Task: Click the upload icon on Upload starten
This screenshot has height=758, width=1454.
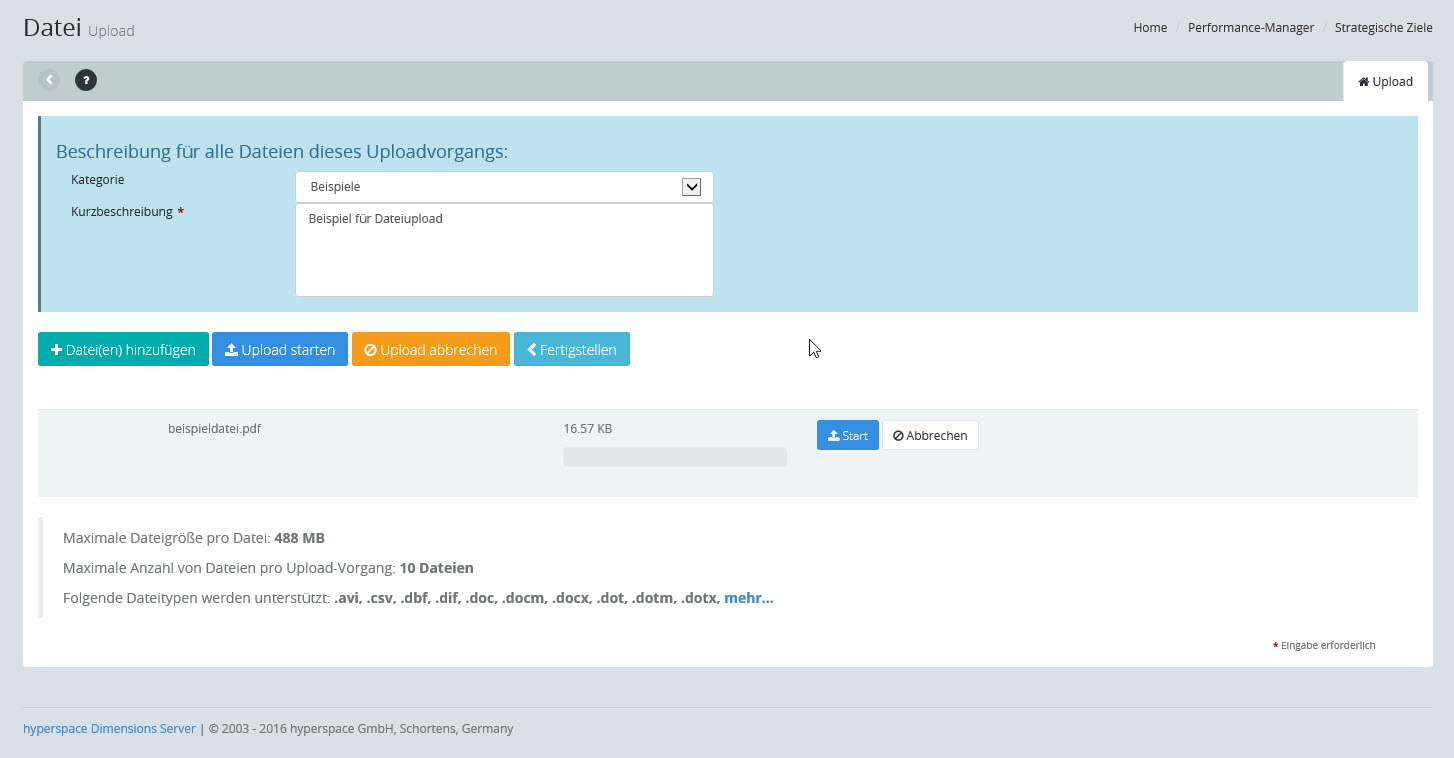Action: tap(231, 350)
